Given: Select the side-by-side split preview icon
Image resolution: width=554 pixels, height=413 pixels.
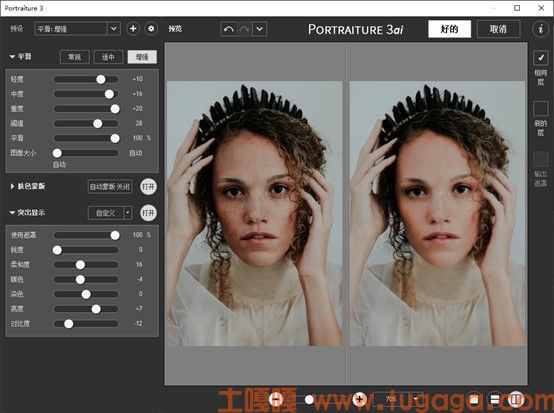Looking at the screenshot, I should coord(516,400).
